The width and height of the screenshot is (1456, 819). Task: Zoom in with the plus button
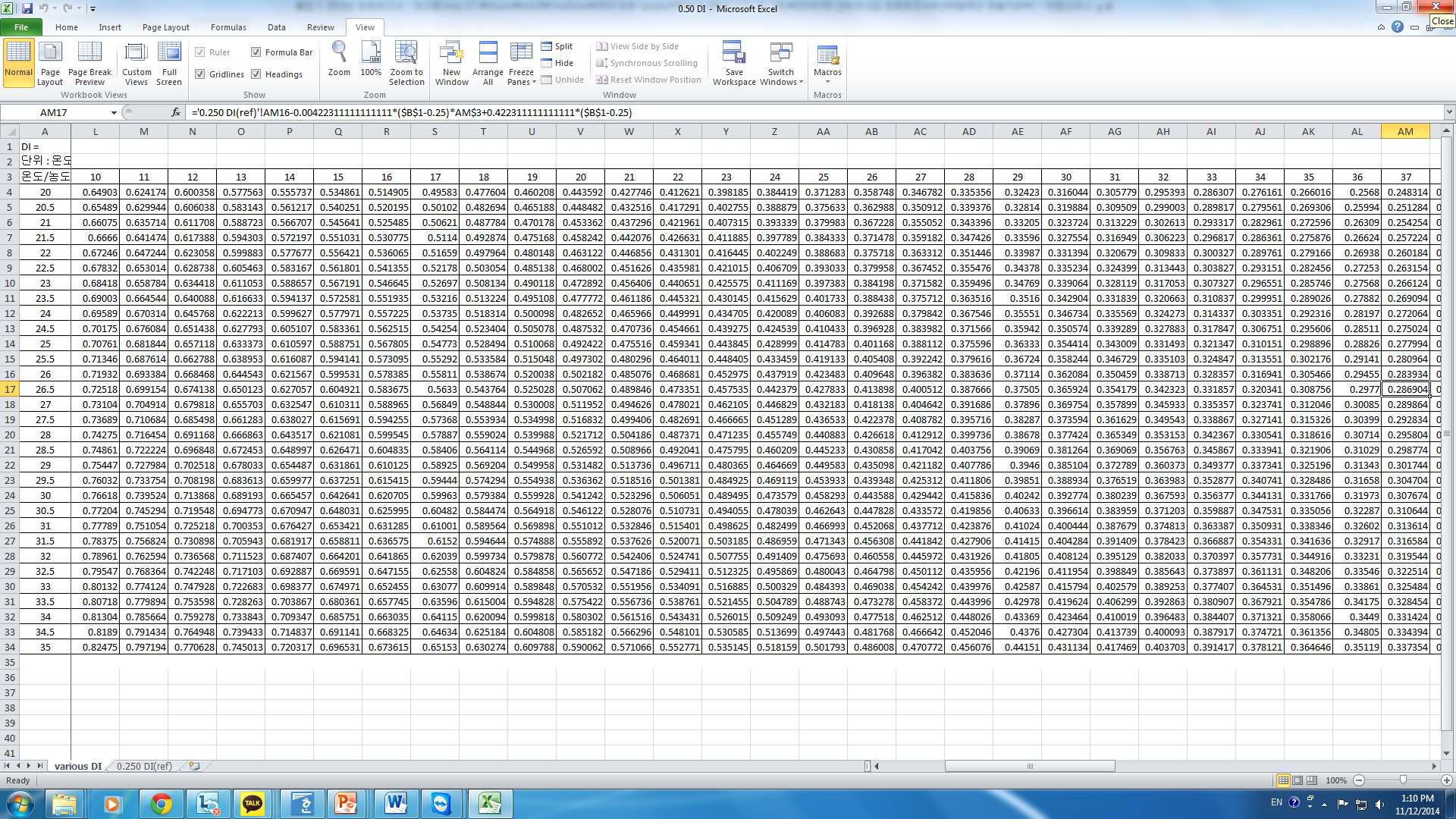click(x=1446, y=780)
